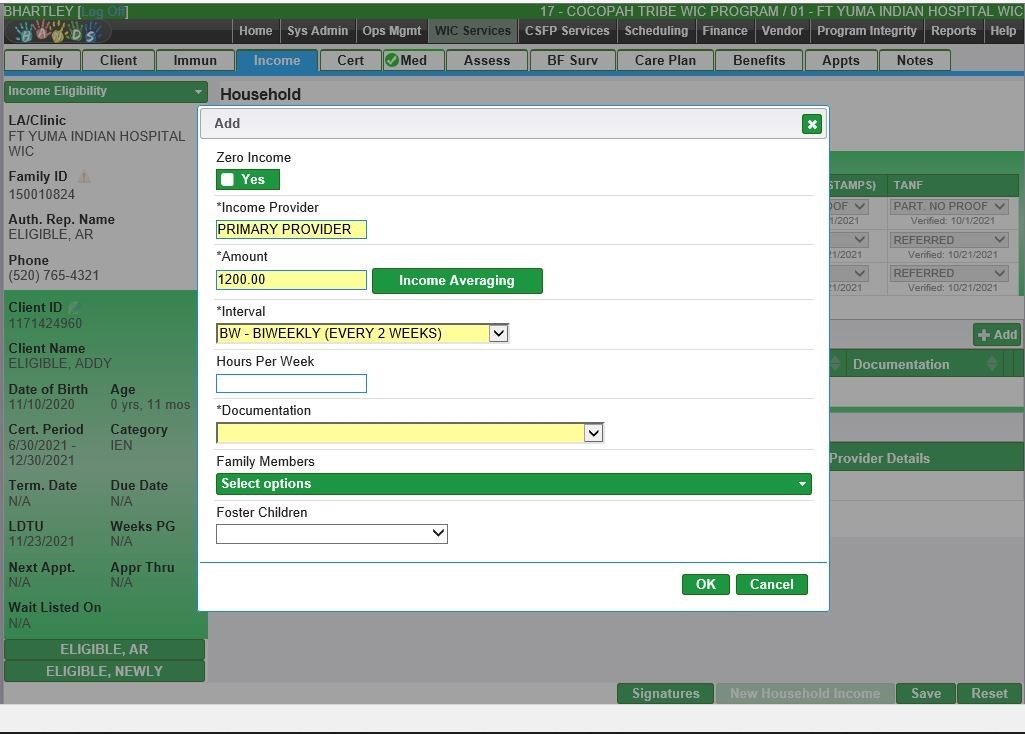Click the Income Averaging button
The image size is (1025, 734).
[456, 281]
